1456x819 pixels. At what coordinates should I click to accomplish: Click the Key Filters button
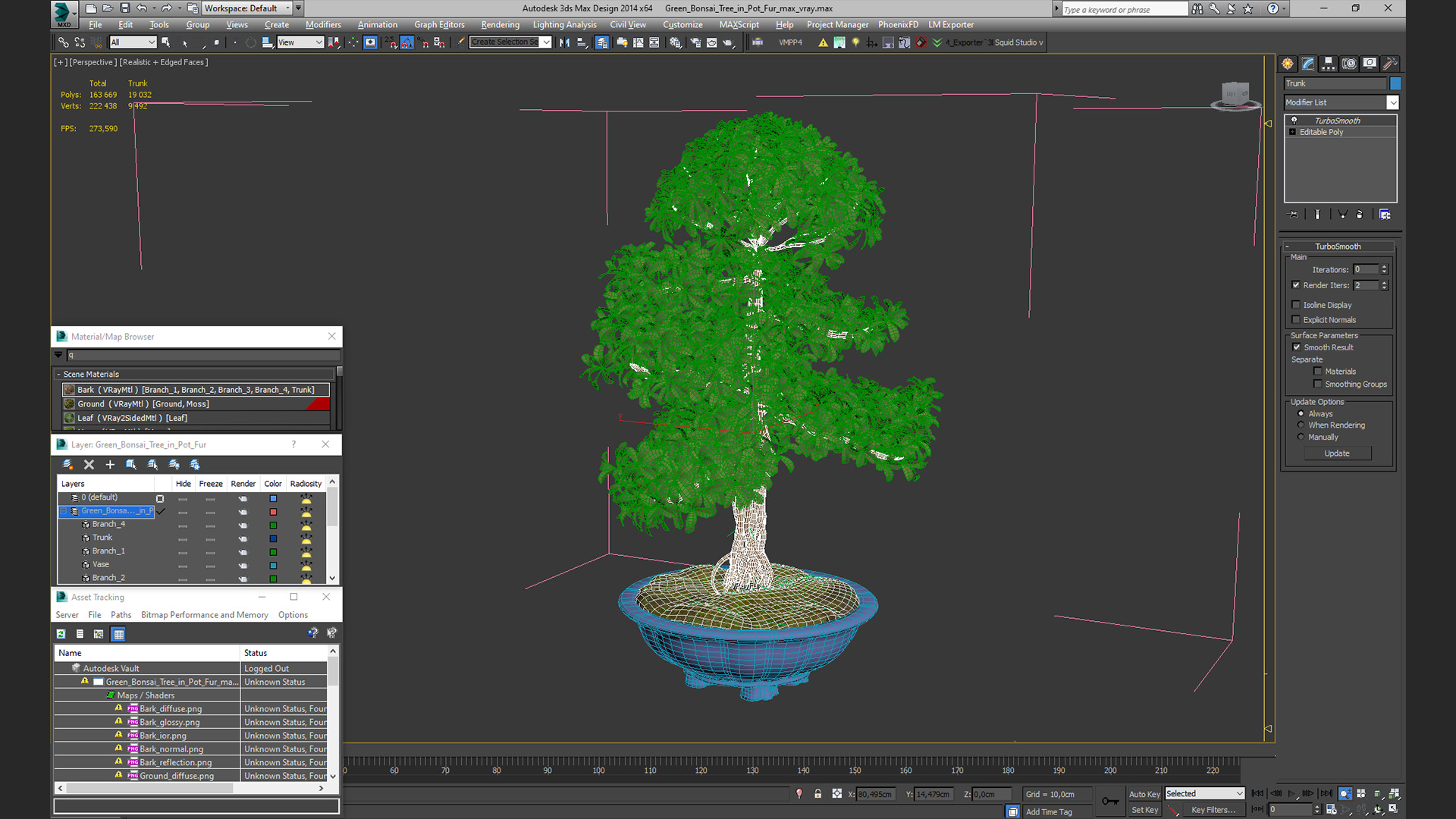point(1213,810)
